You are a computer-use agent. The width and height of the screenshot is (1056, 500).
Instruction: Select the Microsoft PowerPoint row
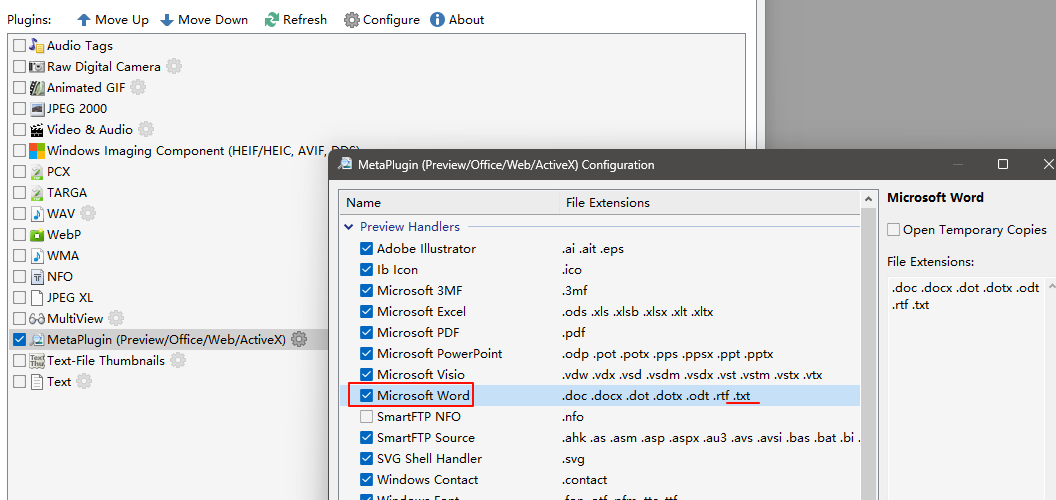point(601,354)
